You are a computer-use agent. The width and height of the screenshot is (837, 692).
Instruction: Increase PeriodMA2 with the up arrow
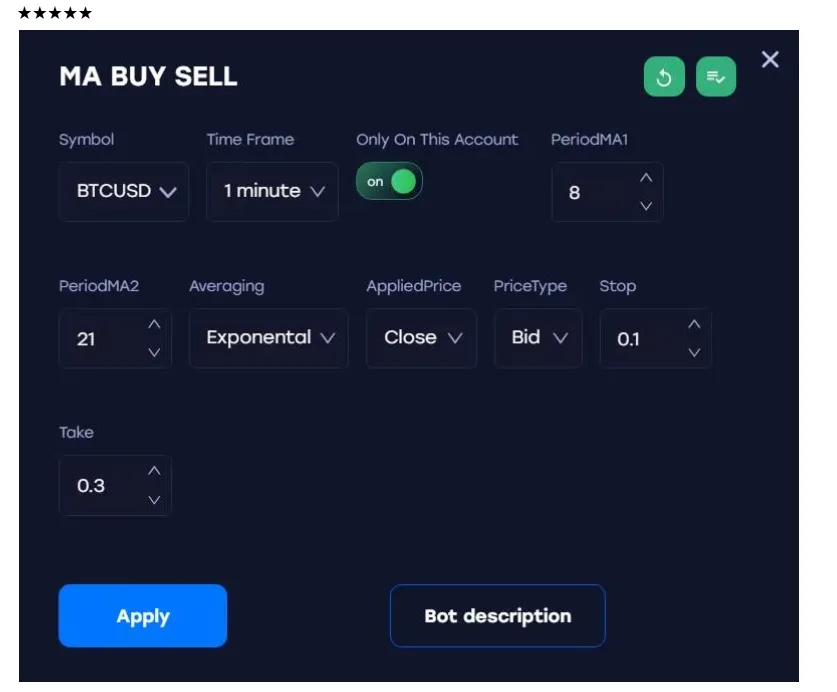click(x=154, y=325)
